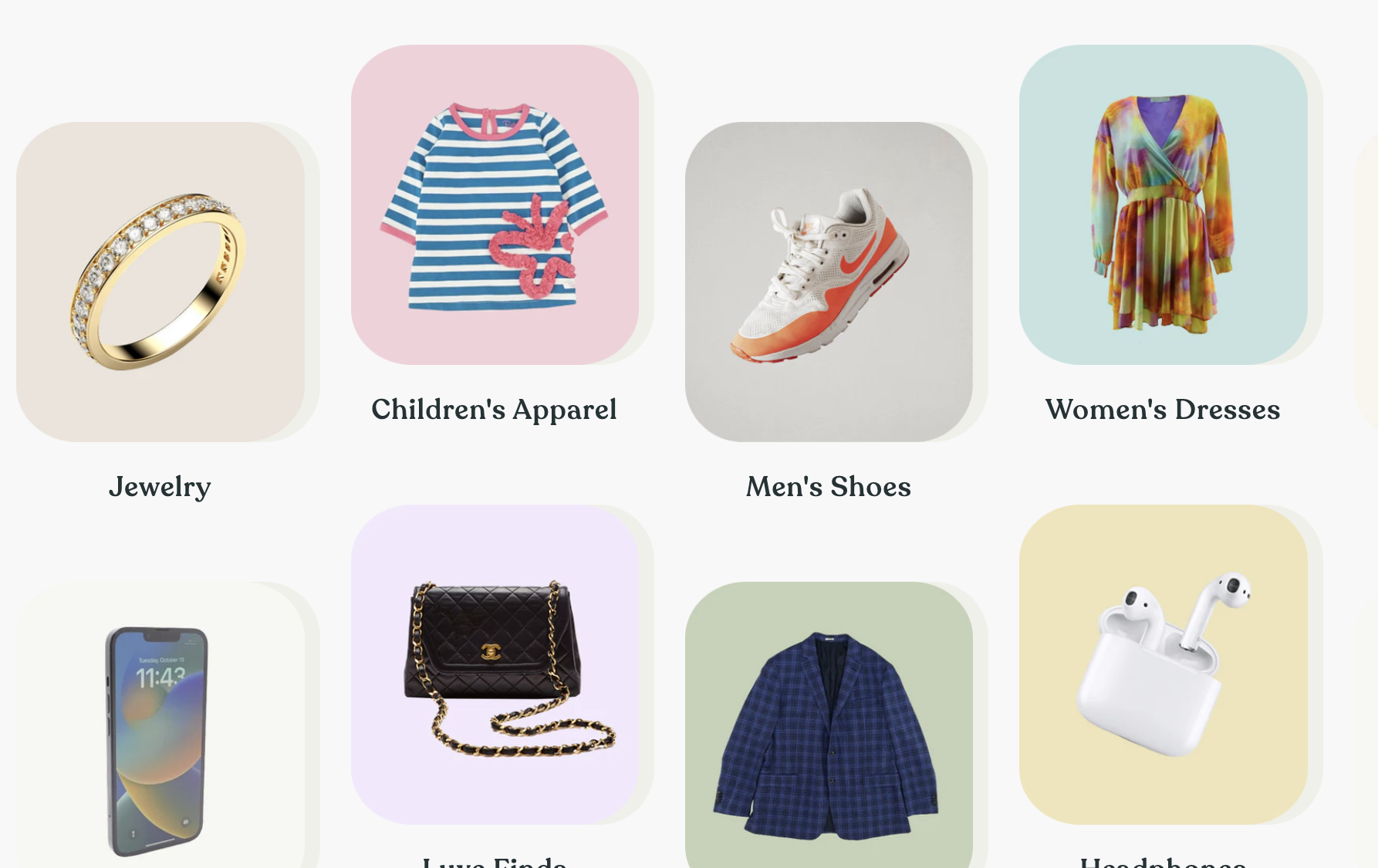The height and width of the screenshot is (868, 1378).
Task: Open the Children's Apparel striped shirt tile
Action: 495,204
